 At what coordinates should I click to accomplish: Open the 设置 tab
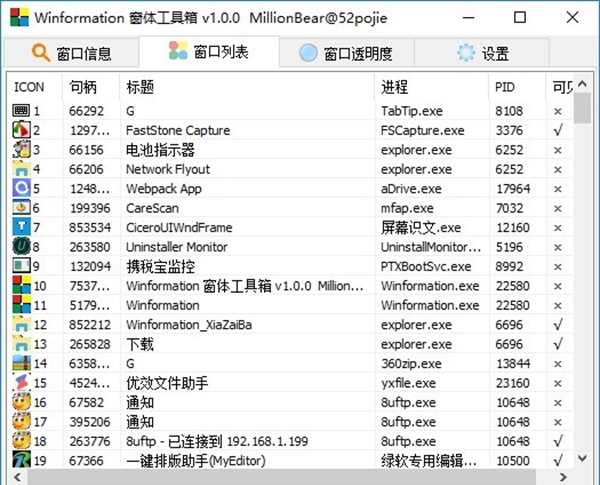point(482,53)
